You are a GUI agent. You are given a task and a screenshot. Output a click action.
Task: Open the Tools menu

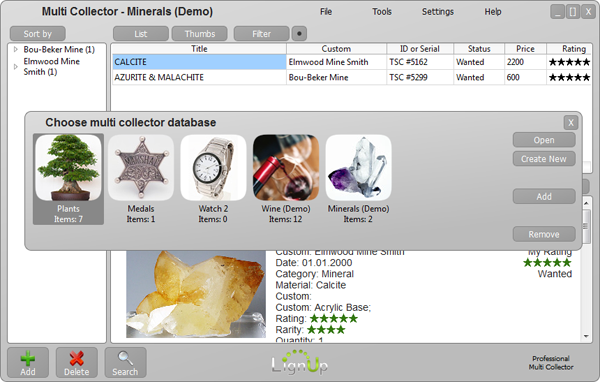[x=382, y=12]
